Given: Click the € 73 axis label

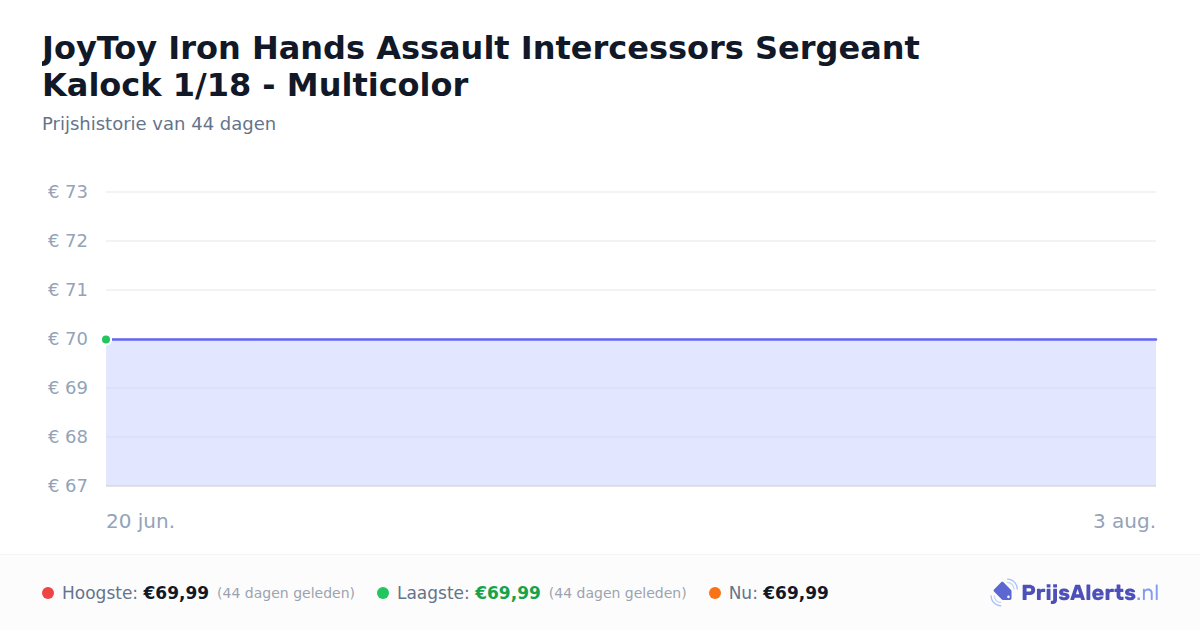Looking at the screenshot, I should pyautogui.click(x=68, y=192).
